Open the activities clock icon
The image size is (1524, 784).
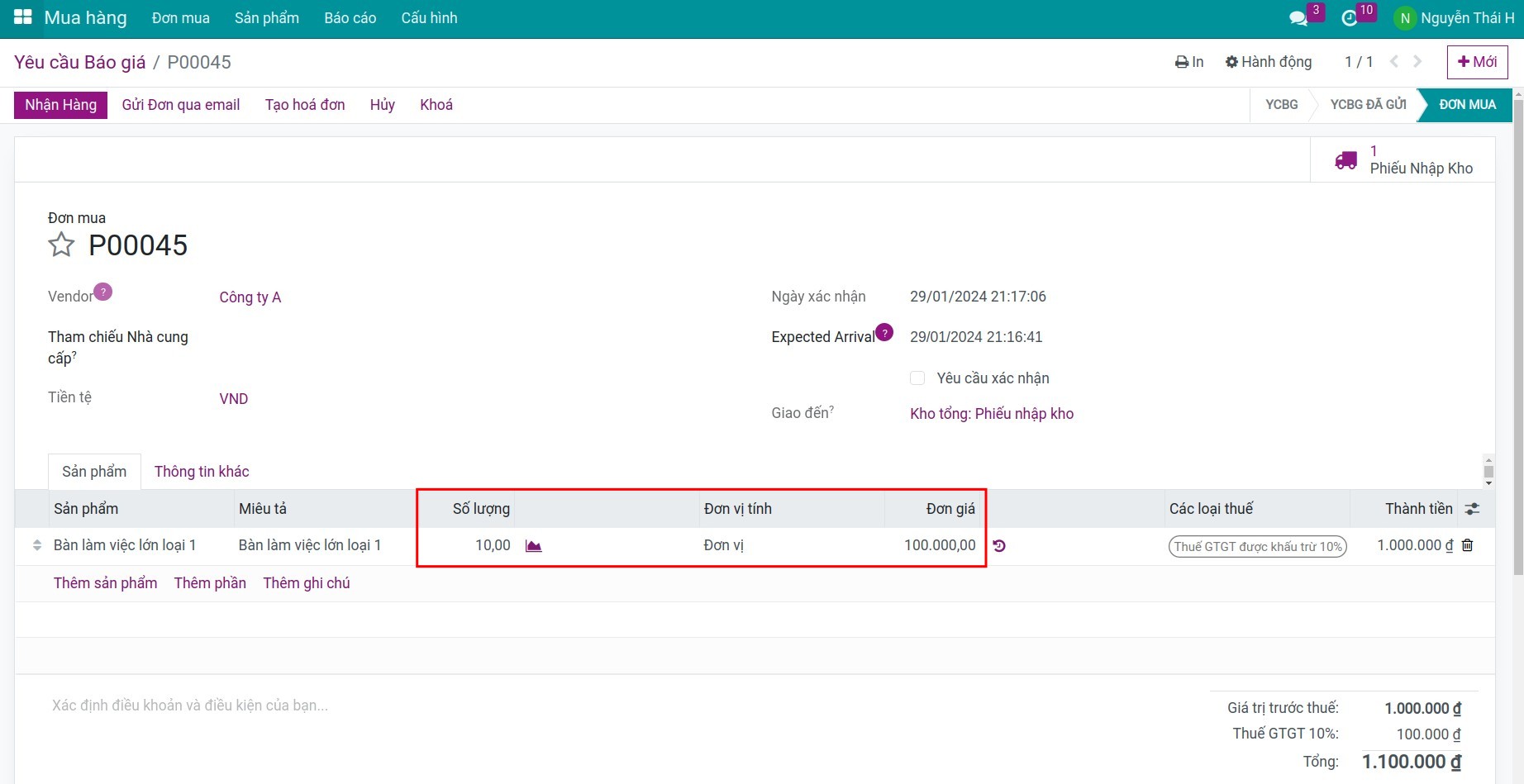pos(1350,18)
